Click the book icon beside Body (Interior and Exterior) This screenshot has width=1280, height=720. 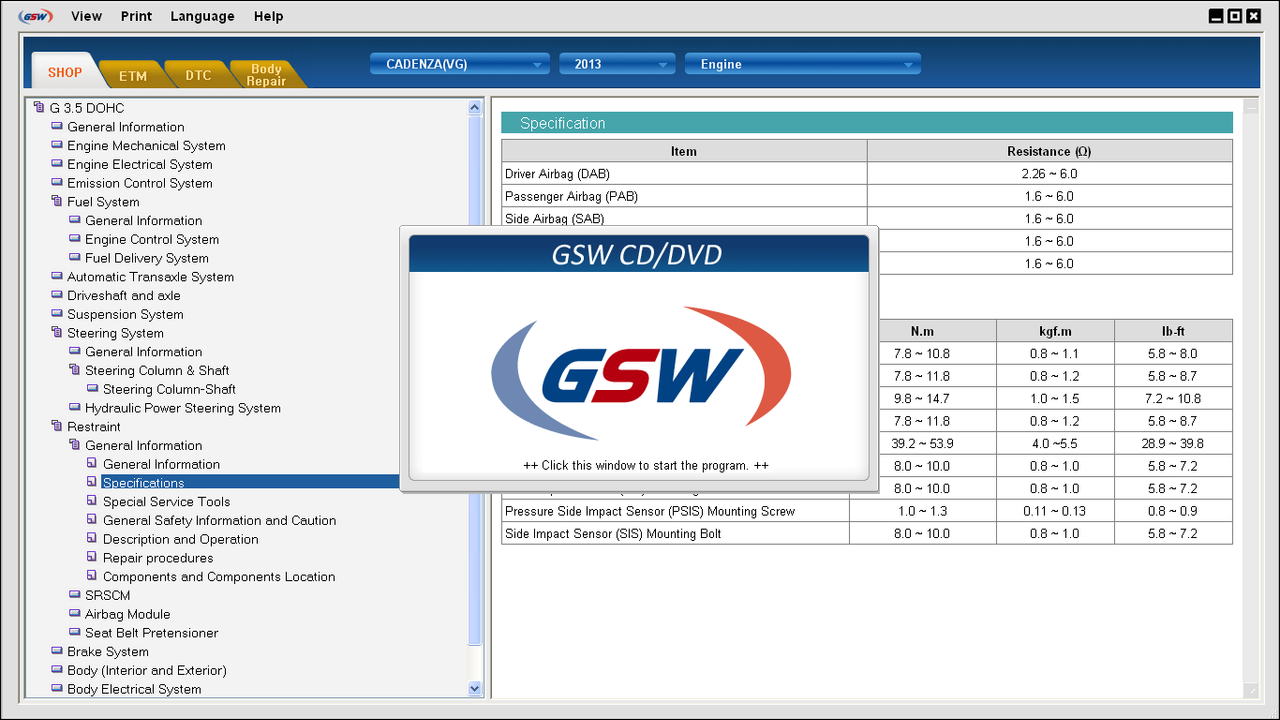click(57, 670)
